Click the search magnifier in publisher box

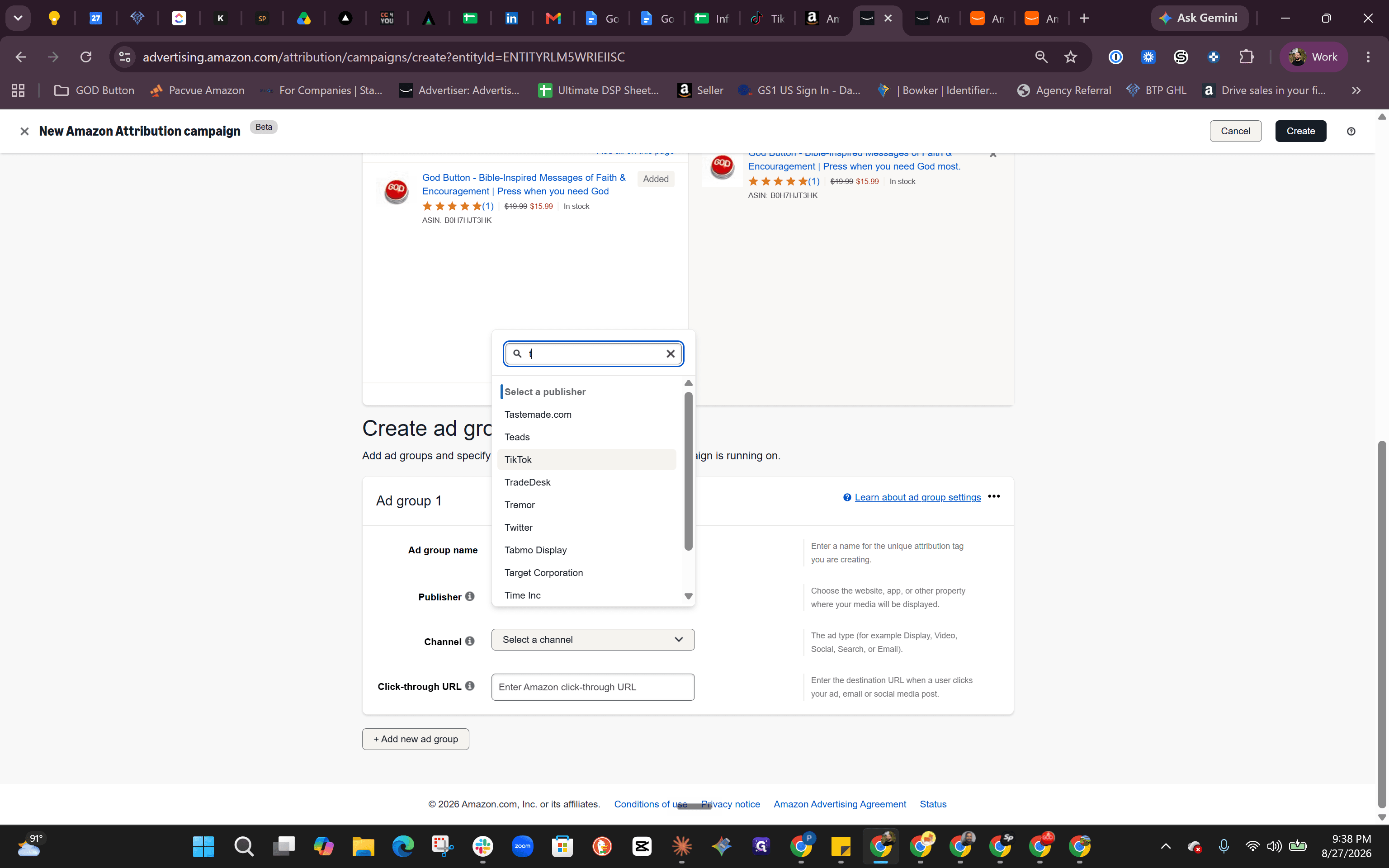(517, 354)
